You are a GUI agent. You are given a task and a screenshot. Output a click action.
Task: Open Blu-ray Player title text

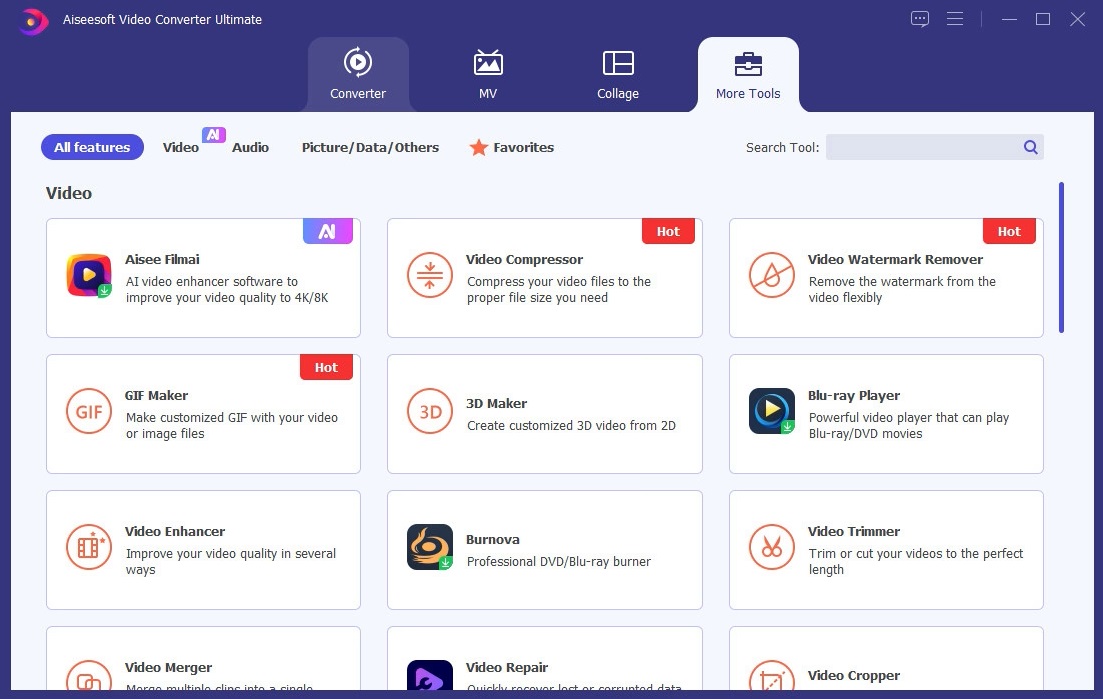[854, 395]
